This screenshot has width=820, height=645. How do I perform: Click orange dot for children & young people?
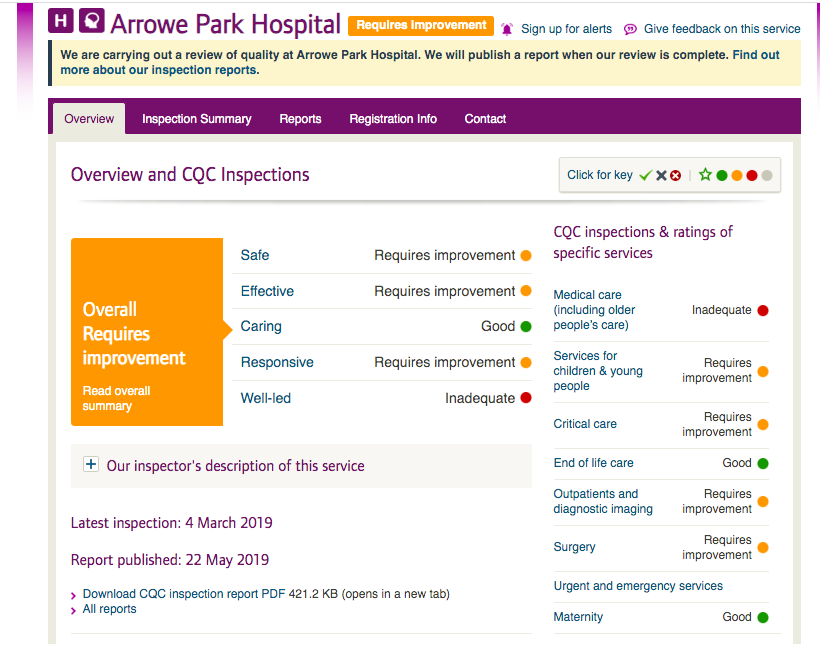pyautogui.click(x=763, y=371)
